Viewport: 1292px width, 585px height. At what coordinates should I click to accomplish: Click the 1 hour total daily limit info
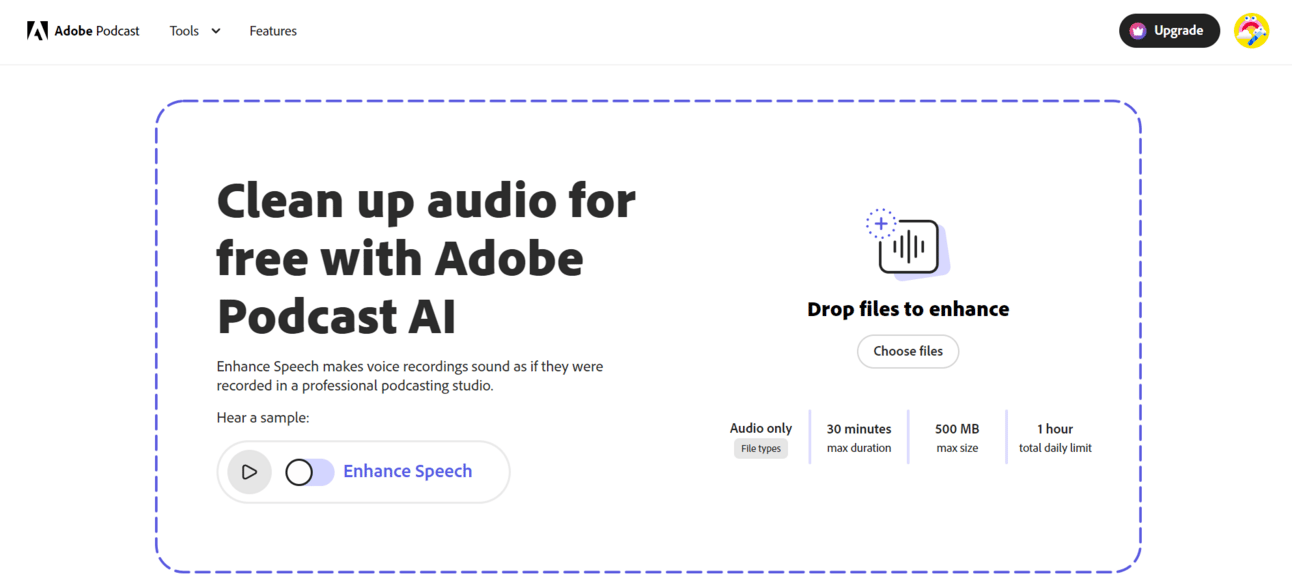[x=1055, y=438]
